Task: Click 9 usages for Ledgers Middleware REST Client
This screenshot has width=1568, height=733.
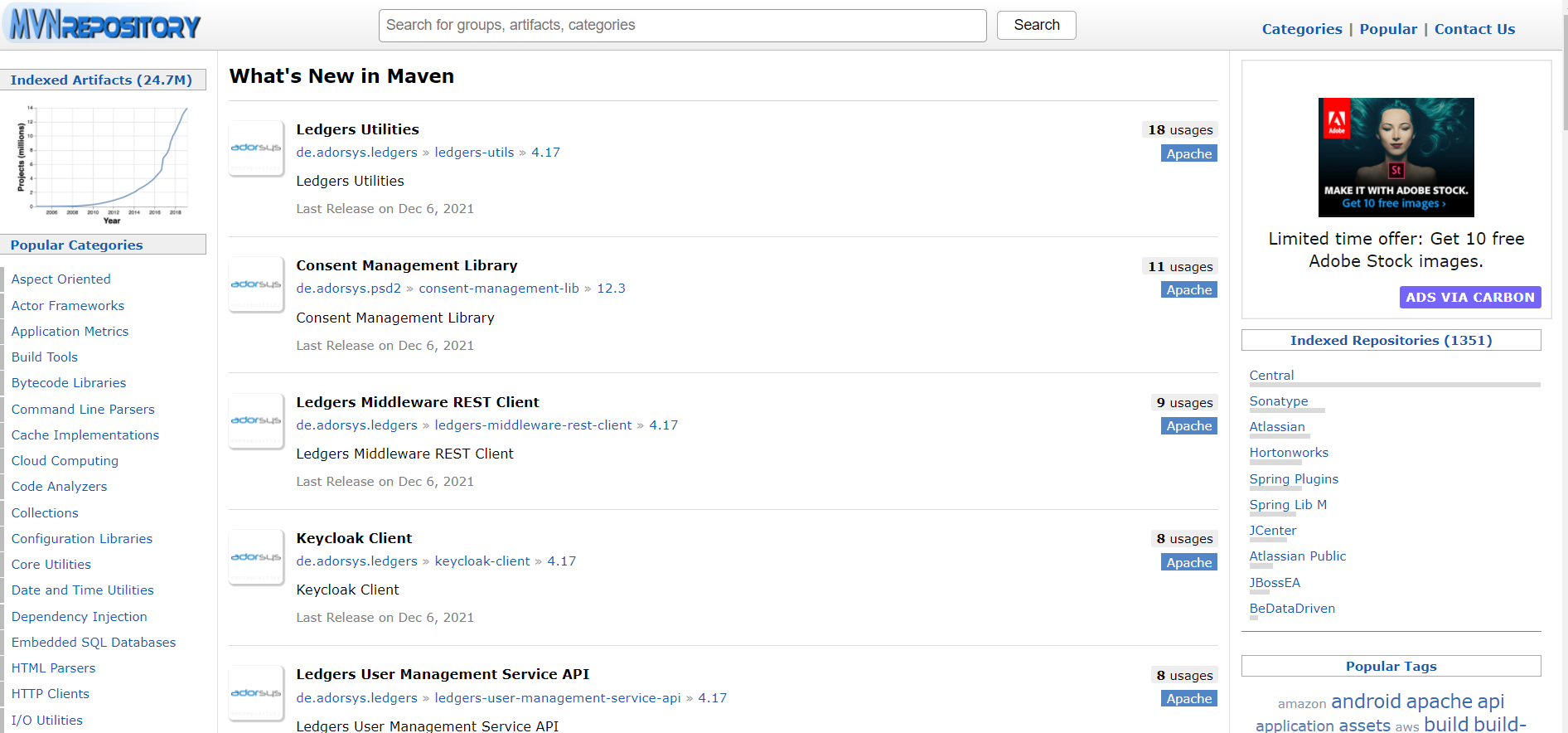Action: pos(1184,403)
